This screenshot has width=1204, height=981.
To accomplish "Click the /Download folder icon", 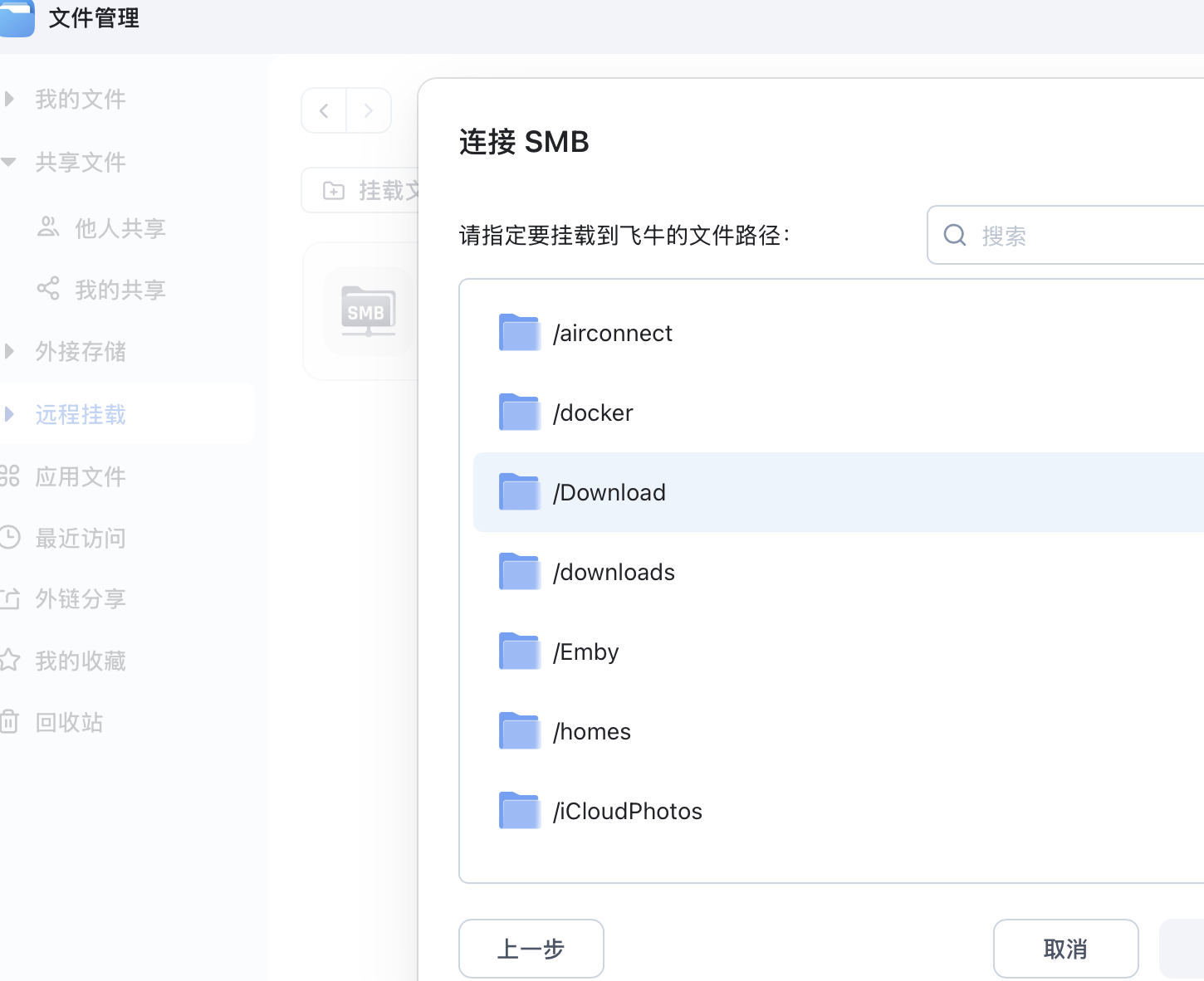I will click(x=520, y=491).
